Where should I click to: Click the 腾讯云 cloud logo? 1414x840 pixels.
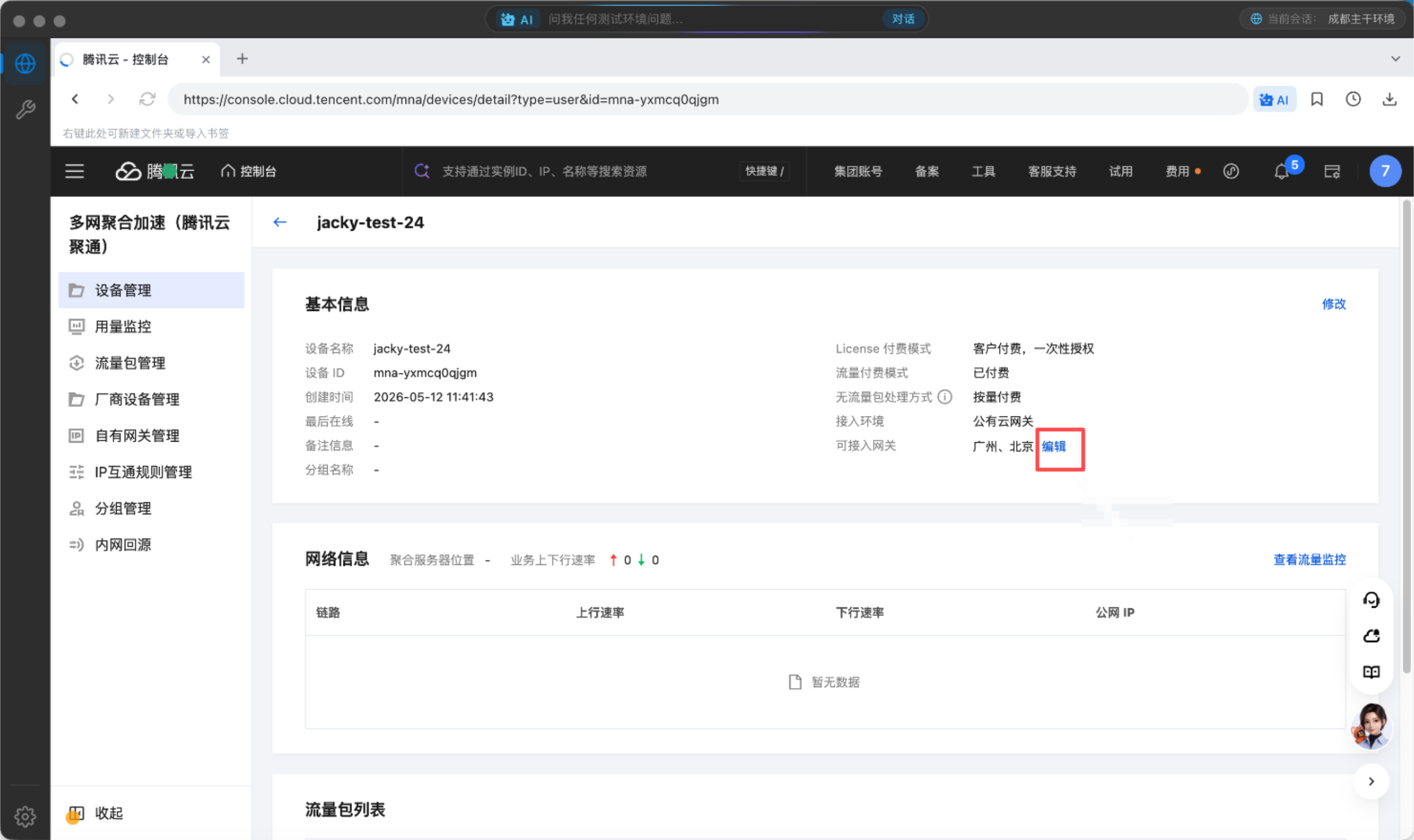pos(155,171)
